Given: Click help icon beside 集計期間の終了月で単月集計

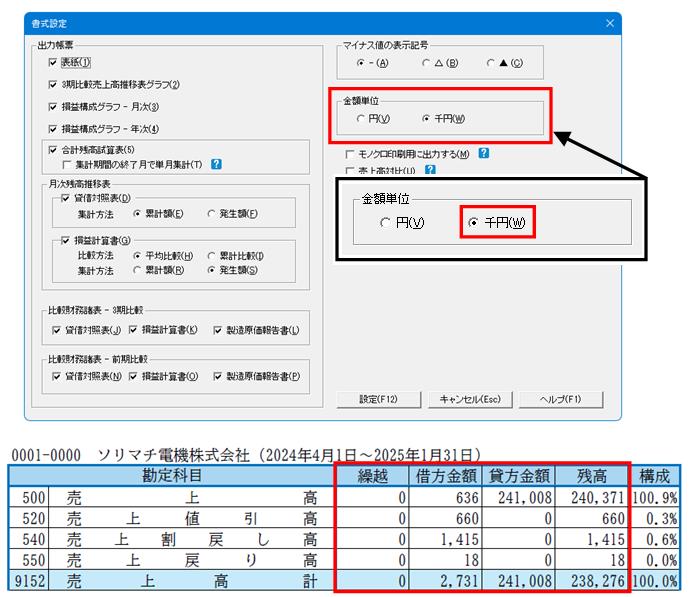Looking at the screenshot, I should 216,164.
